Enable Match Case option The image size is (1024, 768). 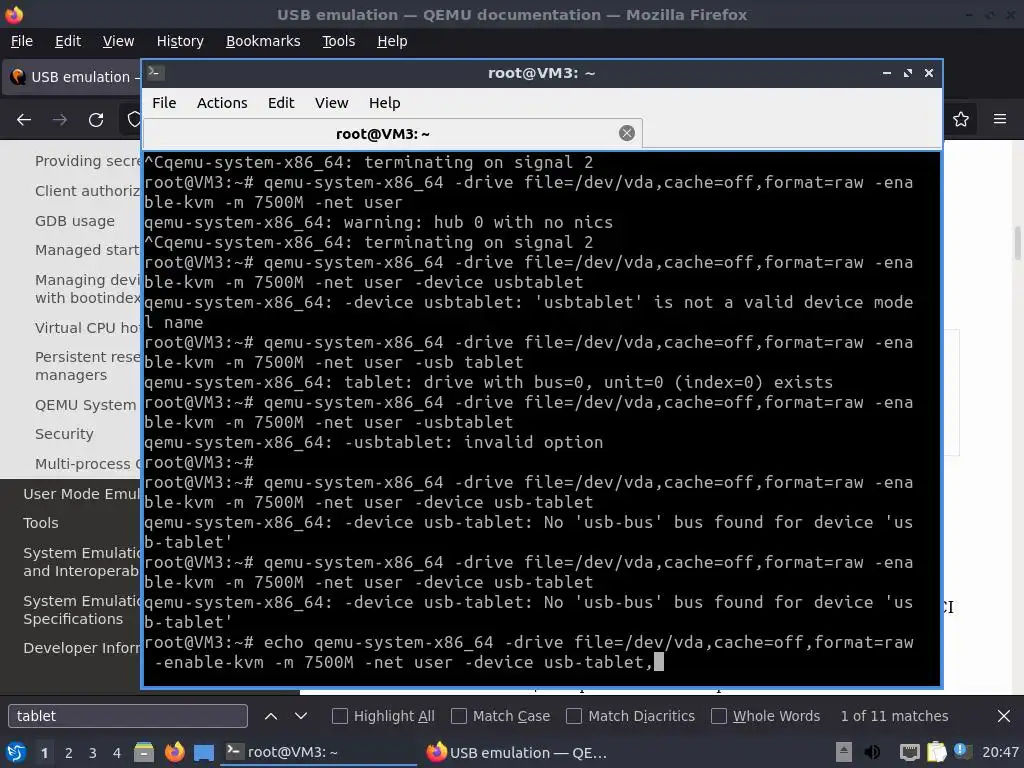click(459, 716)
